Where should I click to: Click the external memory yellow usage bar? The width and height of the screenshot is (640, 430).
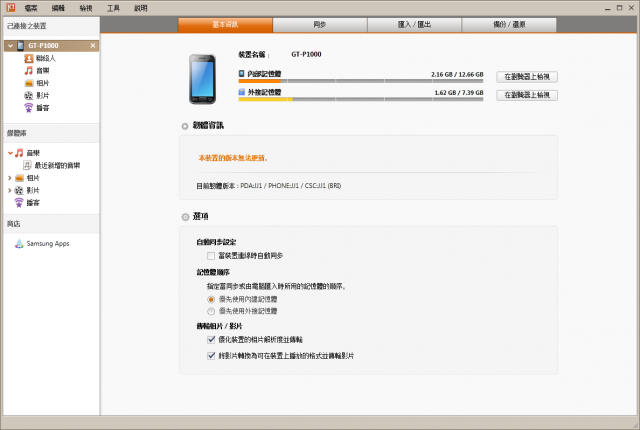coord(265,99)
